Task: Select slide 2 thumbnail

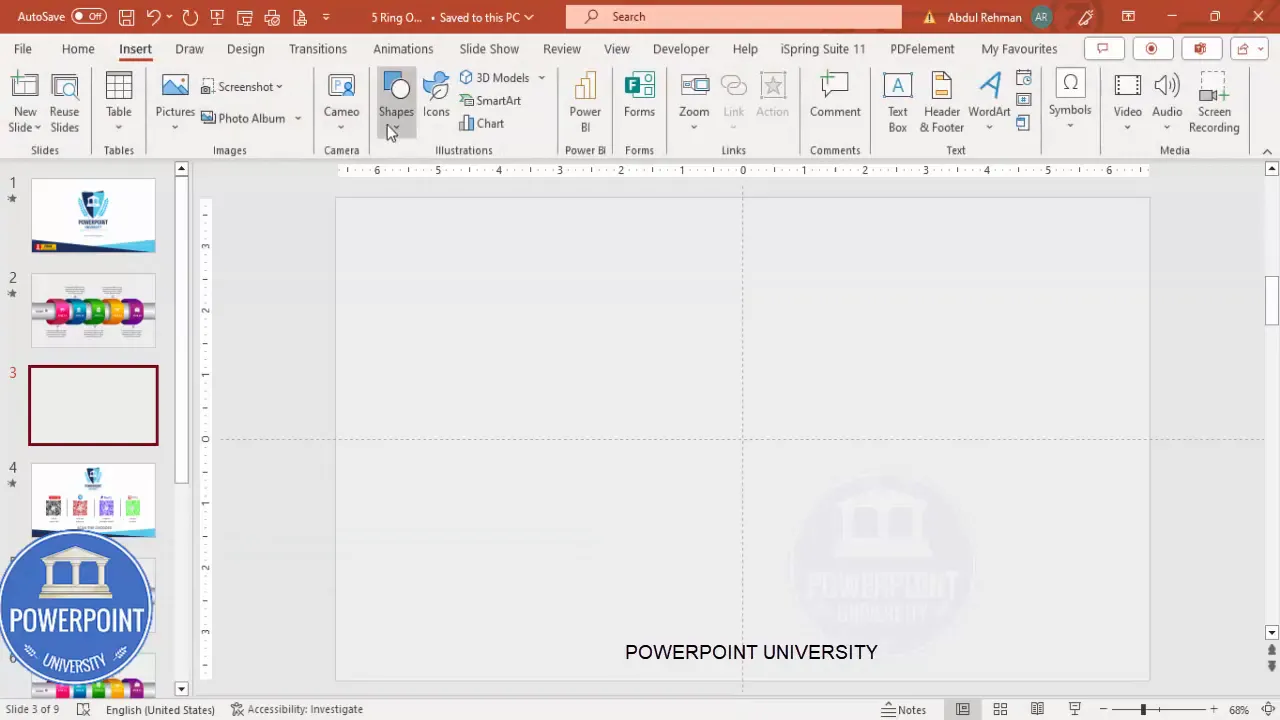Action: click(93, 311)
